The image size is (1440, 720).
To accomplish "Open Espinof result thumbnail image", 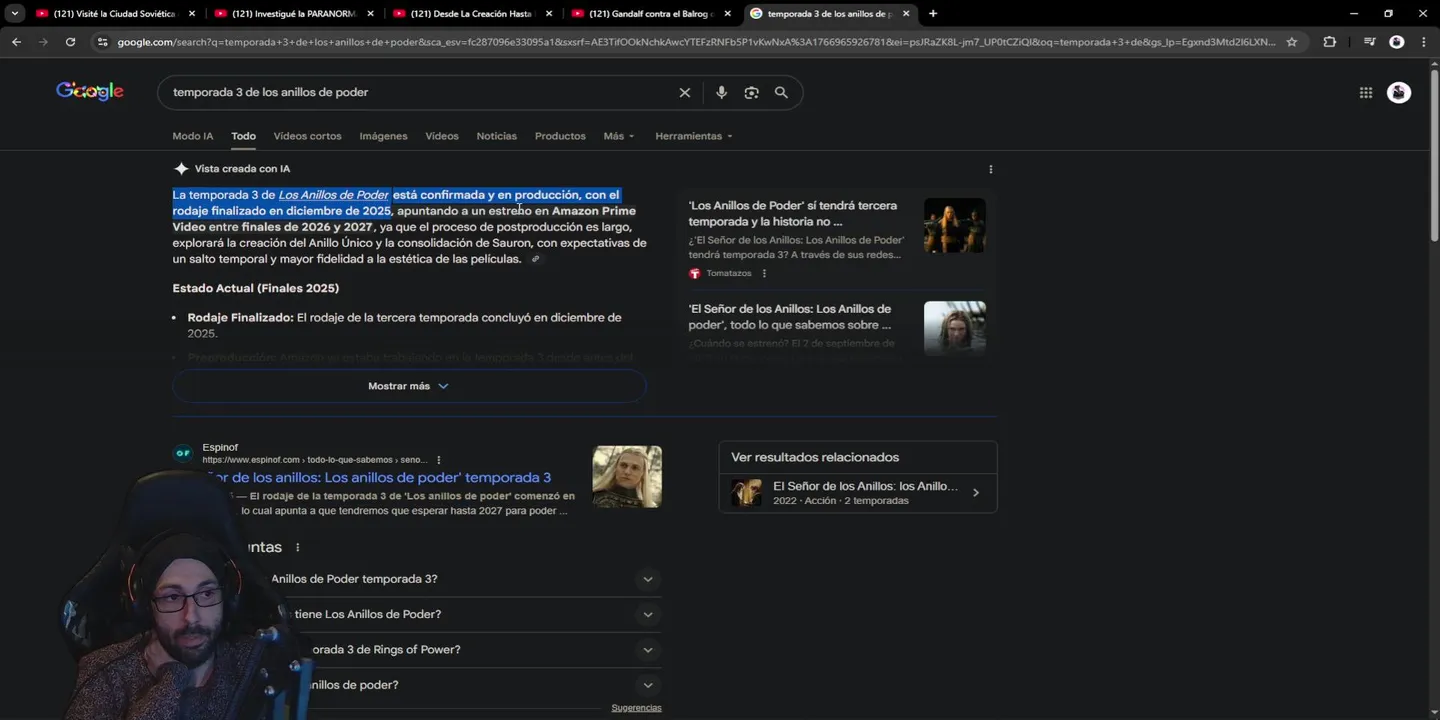I will pos(627,476).
